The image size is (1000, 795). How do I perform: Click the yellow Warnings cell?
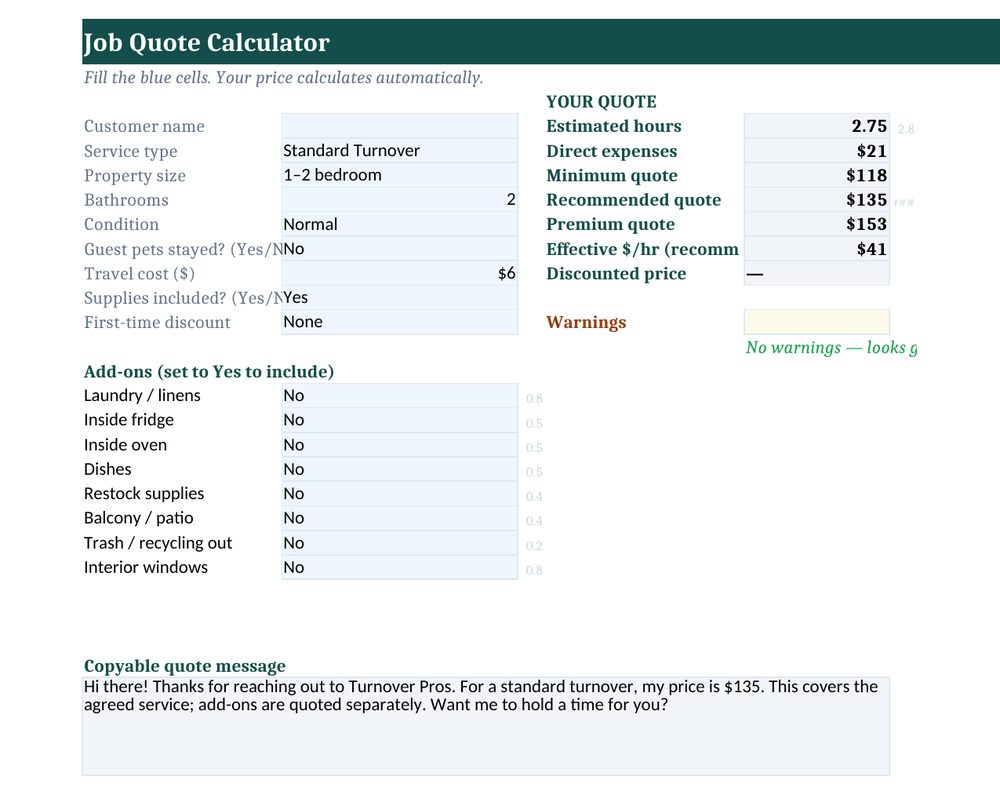click(x=816, y=322)
